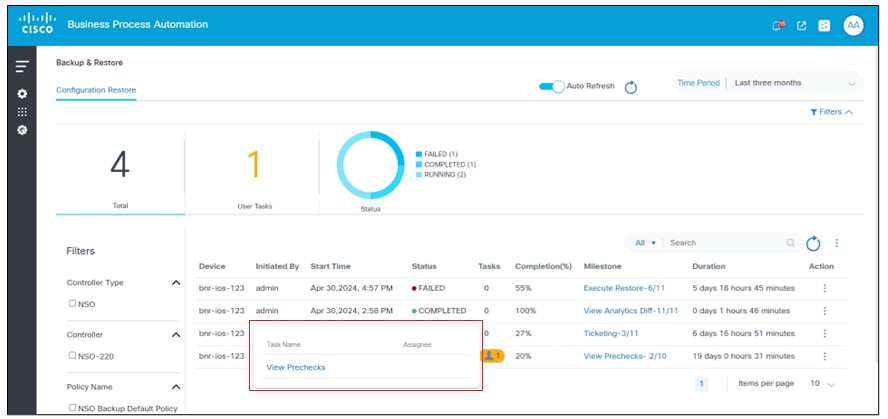Click the open-in-new-window icon in header
888x419 pixels.
point(801,25)
